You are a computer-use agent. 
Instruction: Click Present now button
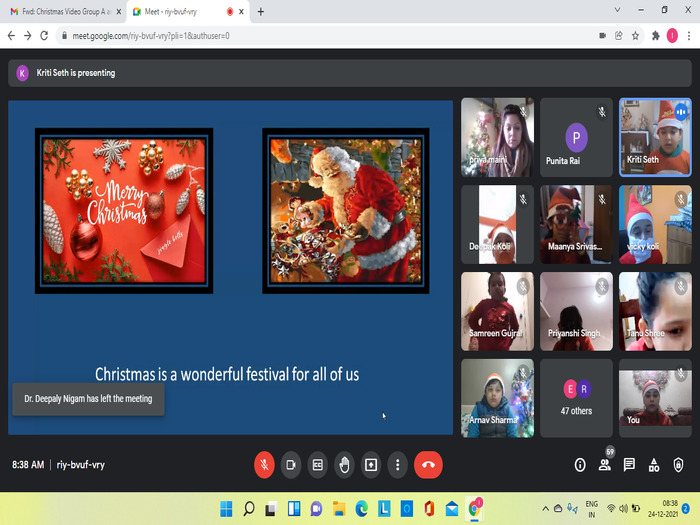(371, 465)
